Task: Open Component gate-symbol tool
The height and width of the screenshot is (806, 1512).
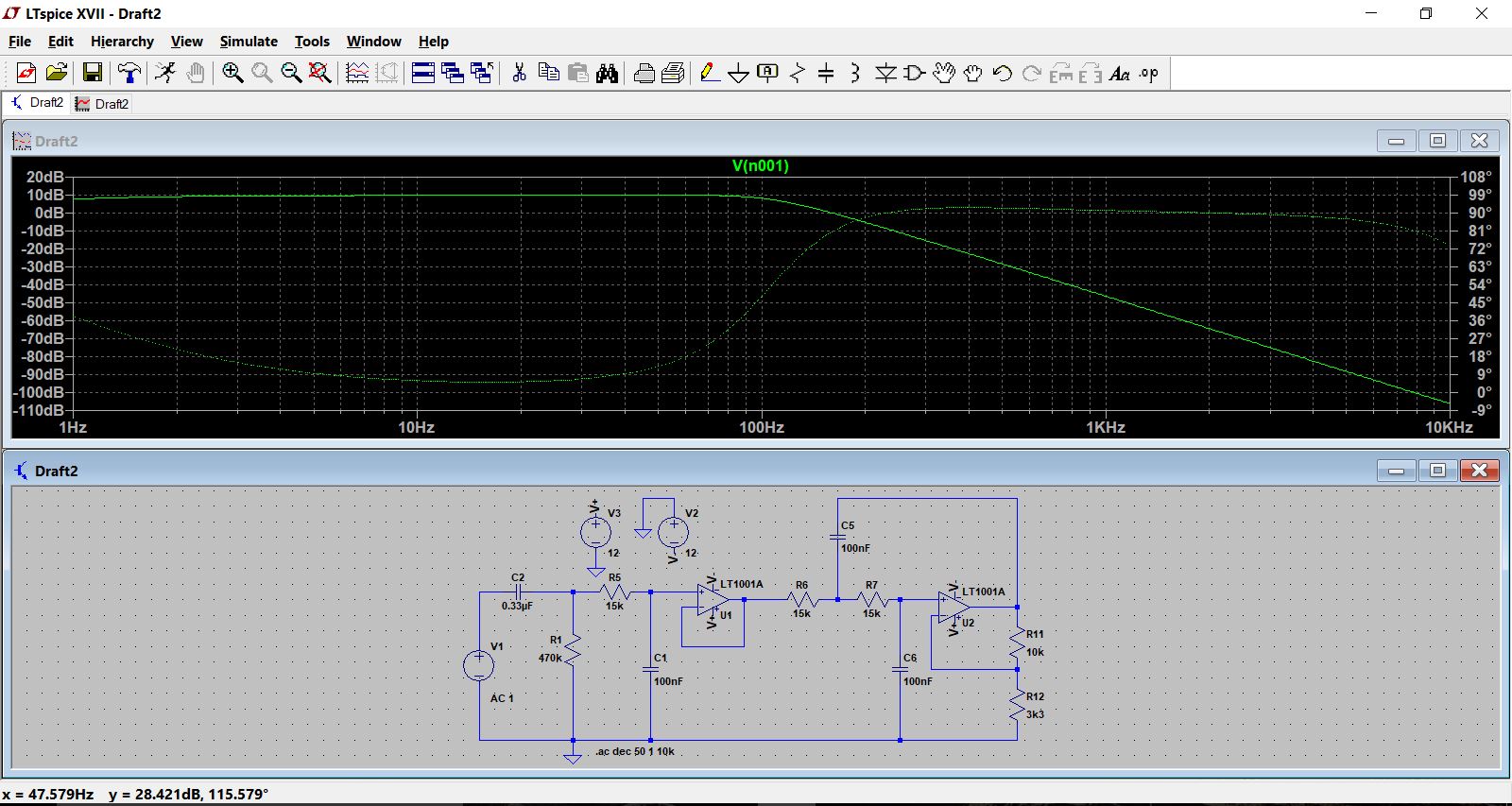Action: point(915,73)
